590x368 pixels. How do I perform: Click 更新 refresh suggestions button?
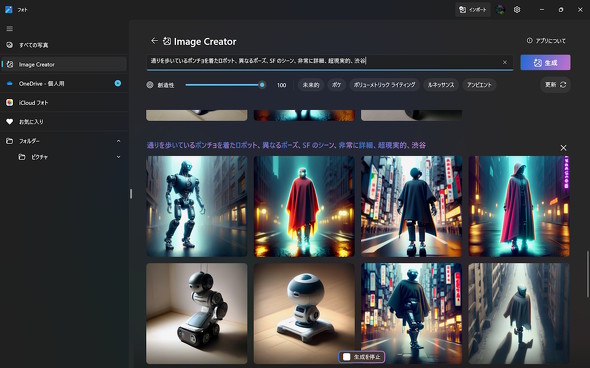(555, 85)
